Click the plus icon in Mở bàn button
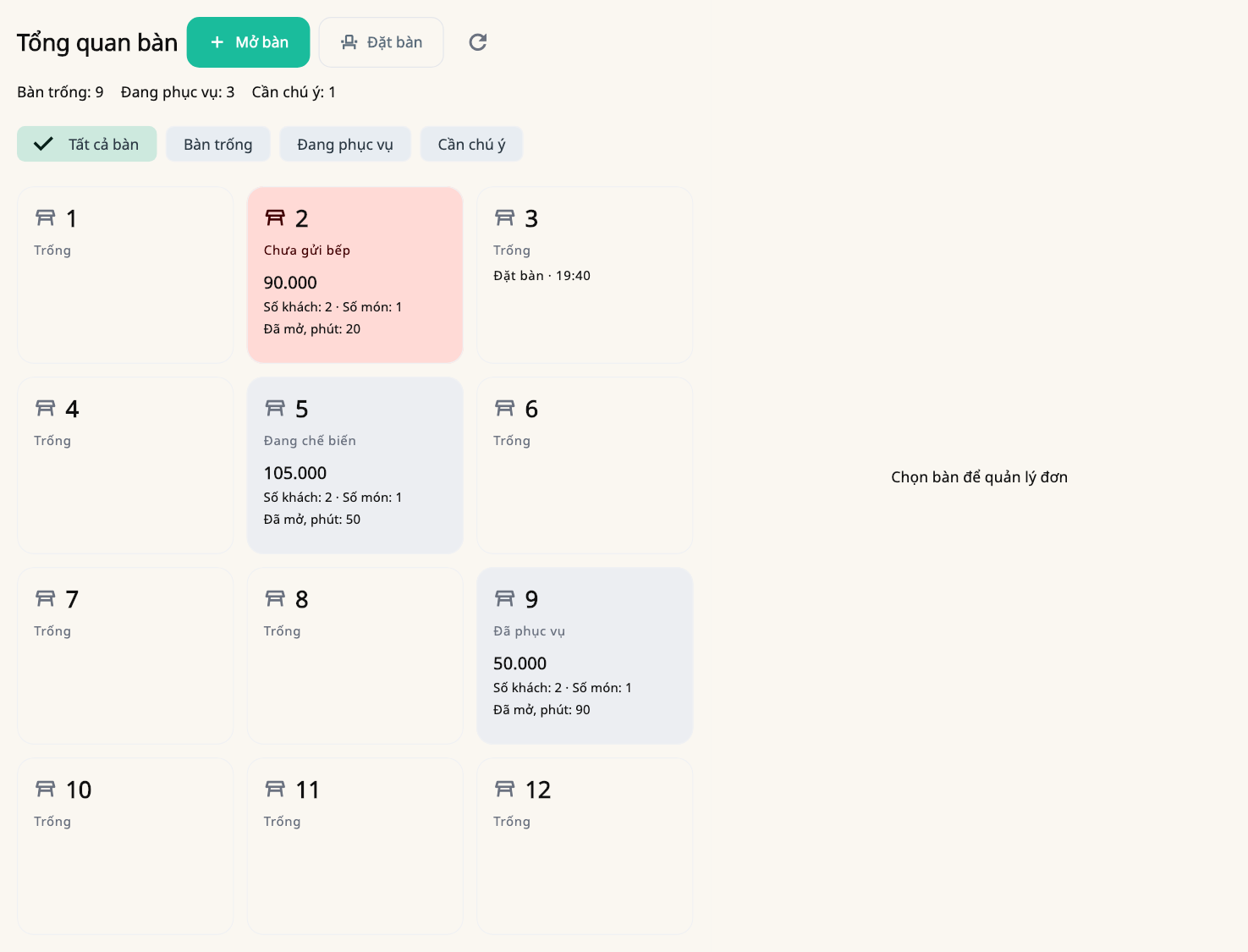Screen dimensions: 1248x952 (x=217, y=42)
